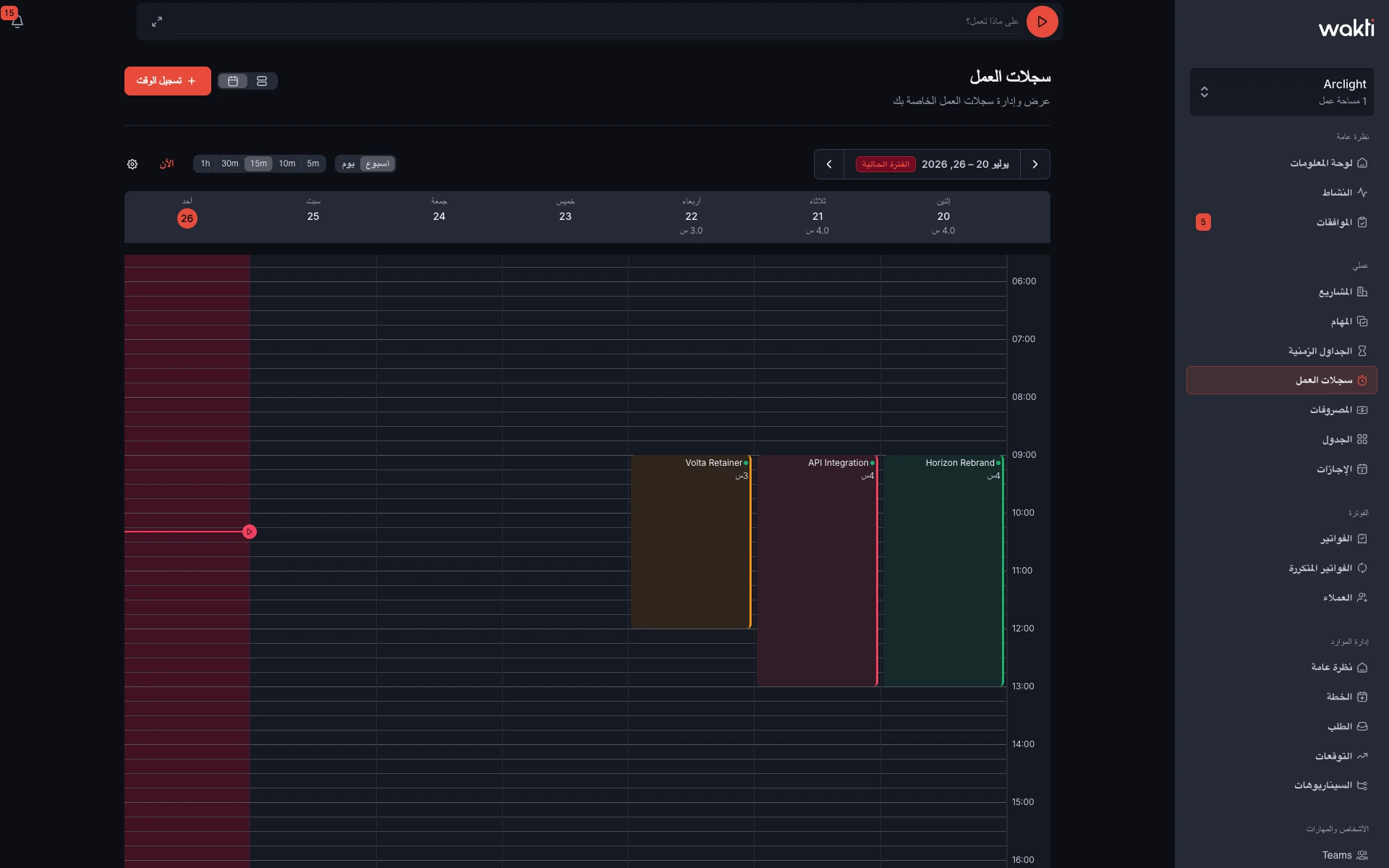Screen dimensions: 1389x868
Task: Open الخطة plan page
Action: [1281, 697]
